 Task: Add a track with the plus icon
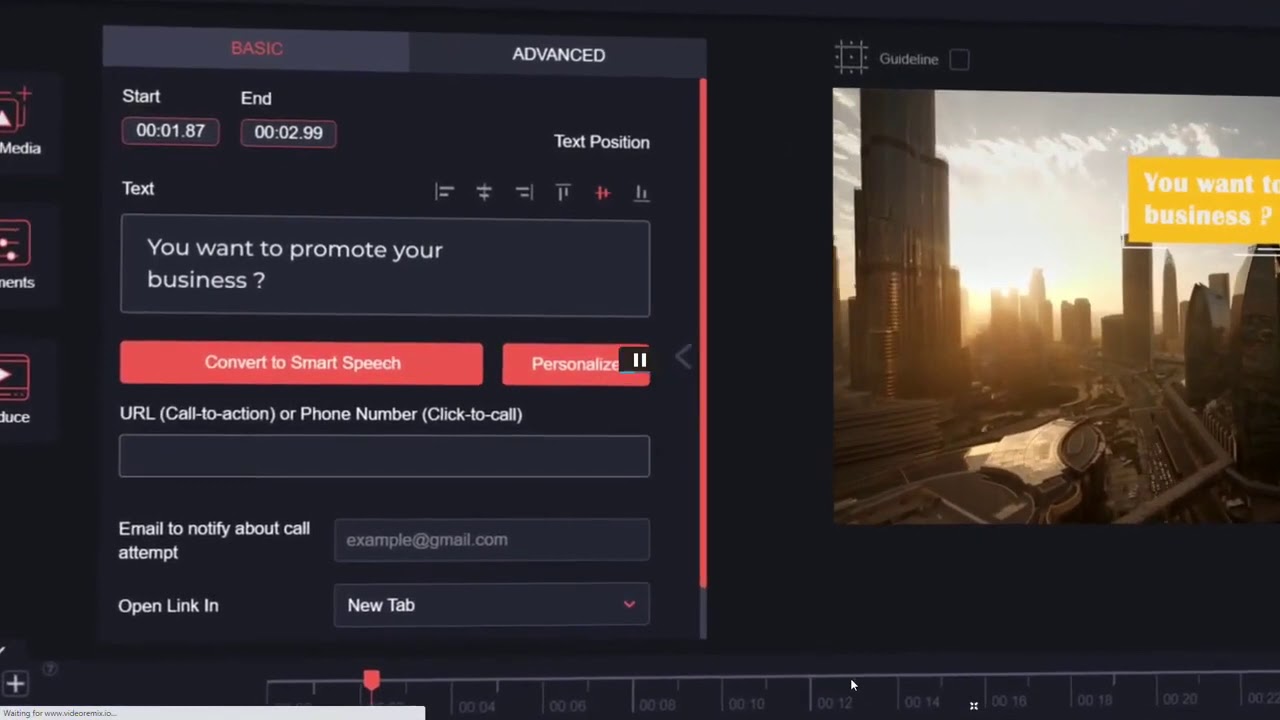click(15, 685)
